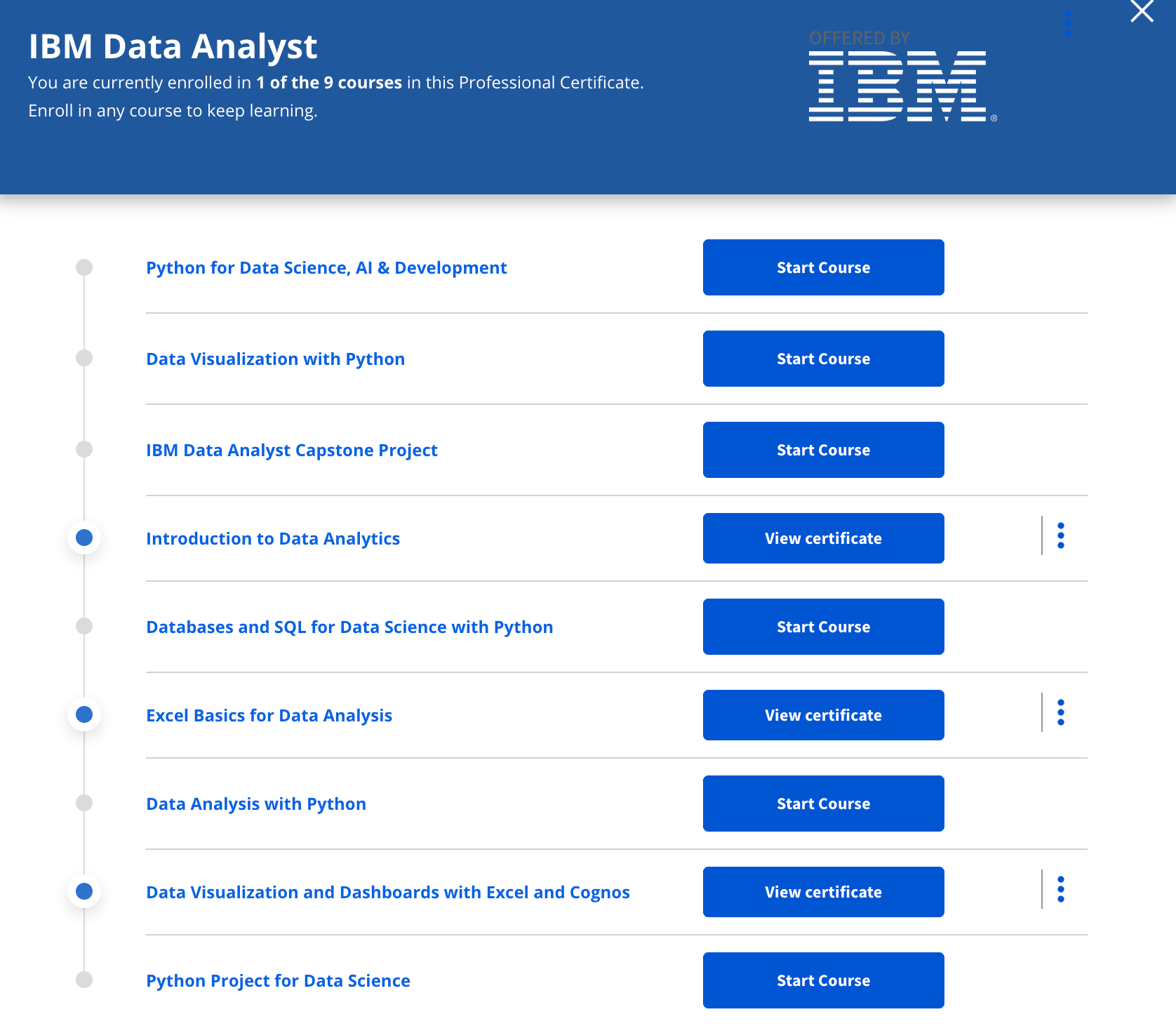Open Data Visualization and Dashboards course link
This screenshot has height=1026, width=1176.
pos(387,893)
